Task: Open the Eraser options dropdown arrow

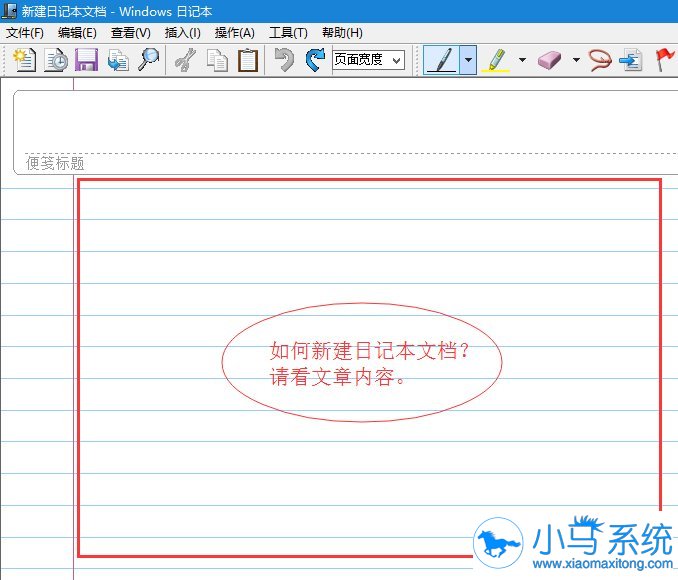Action: [576, 60]
